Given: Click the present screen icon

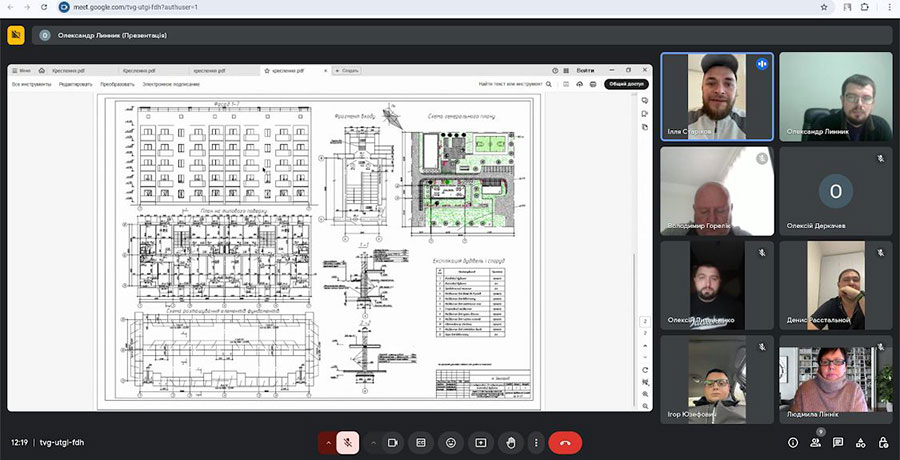Looking at the screenshot, I should 480,442.
